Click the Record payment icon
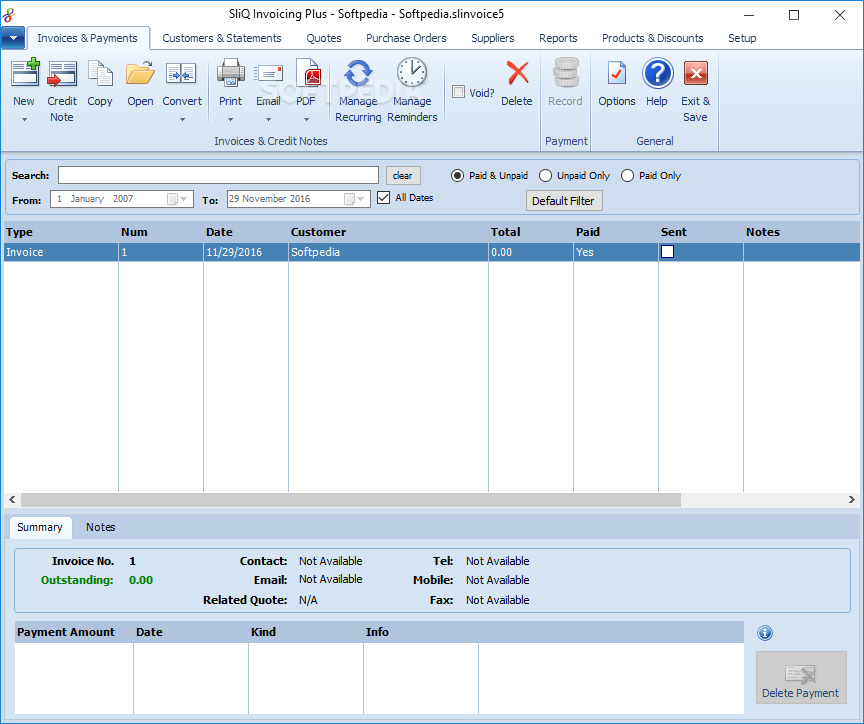 click(x=565, y=73)
